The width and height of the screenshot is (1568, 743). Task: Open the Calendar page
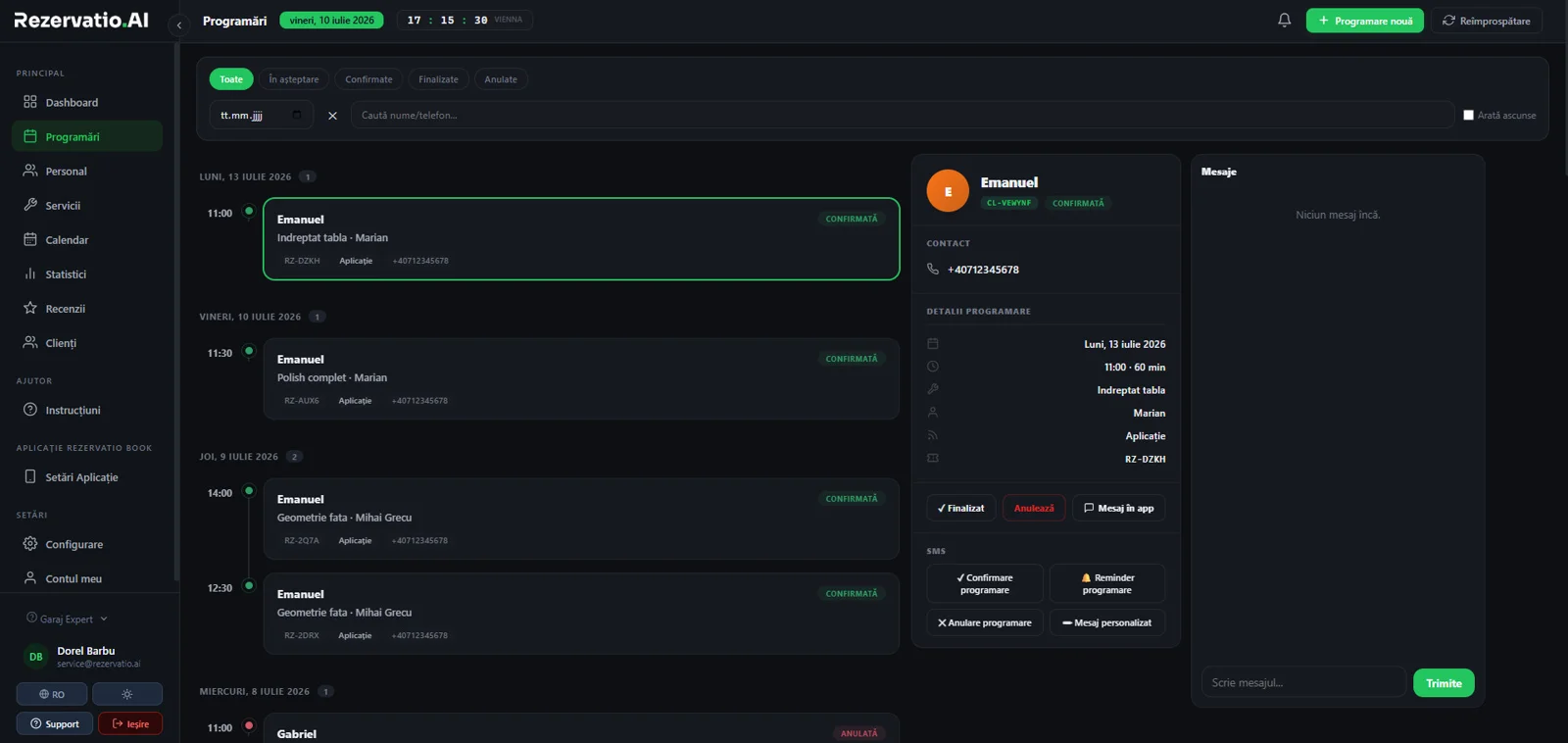point(87,239)
